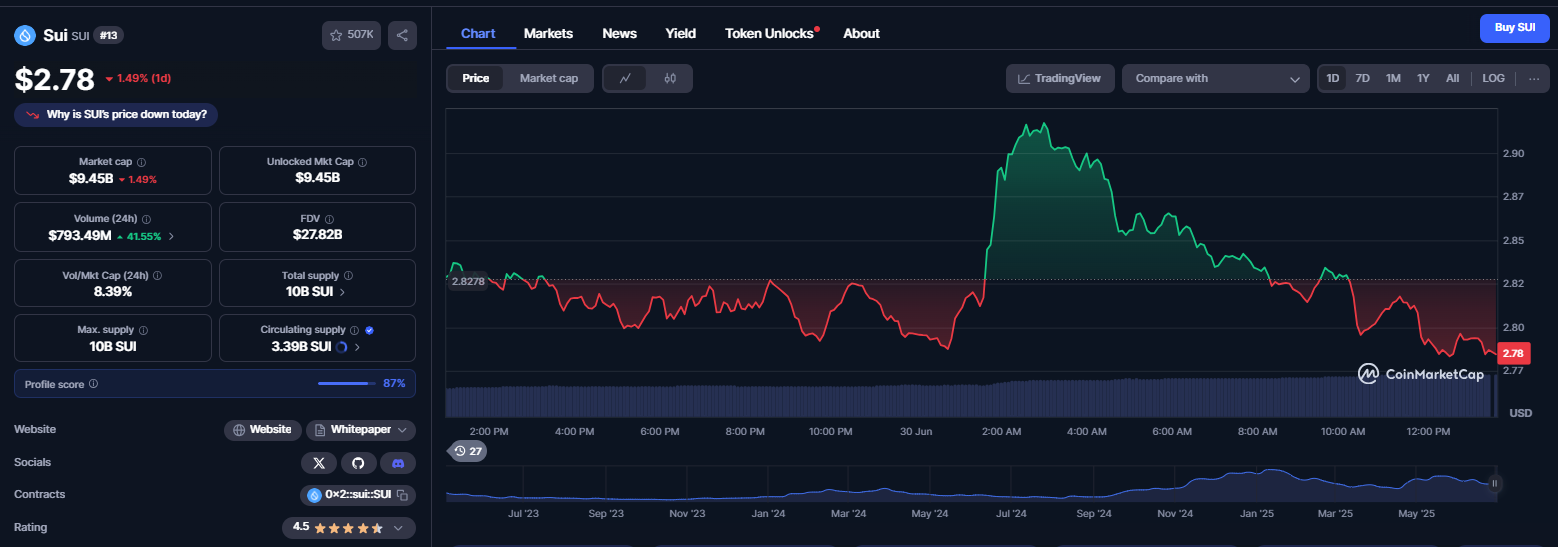Click the 8.39% Vol/Mkt Cap value
Viewport: 1558px width, 547px height.
coord(113,291)
